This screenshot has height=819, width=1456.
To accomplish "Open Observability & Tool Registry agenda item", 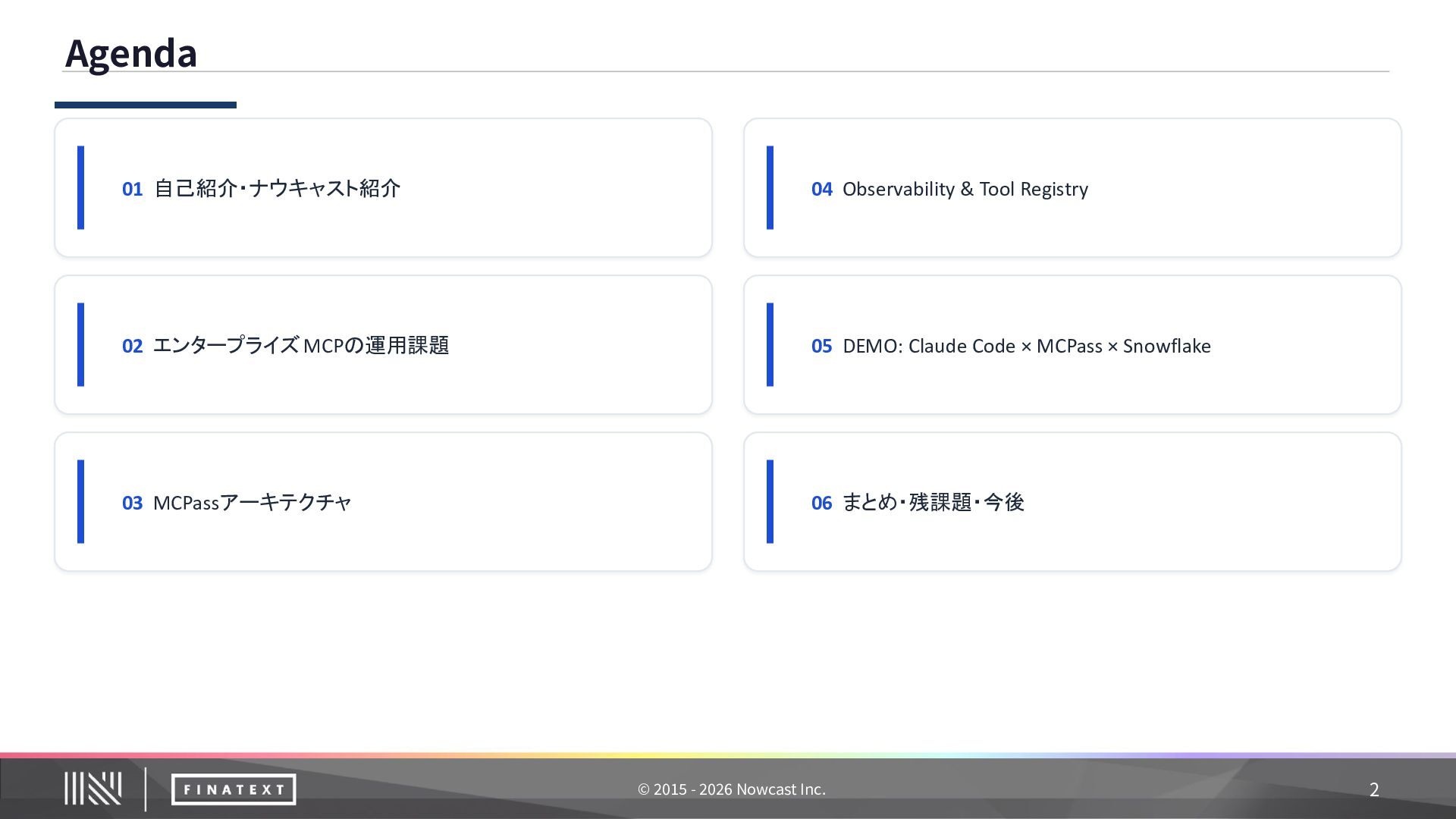I will (965, 189).
